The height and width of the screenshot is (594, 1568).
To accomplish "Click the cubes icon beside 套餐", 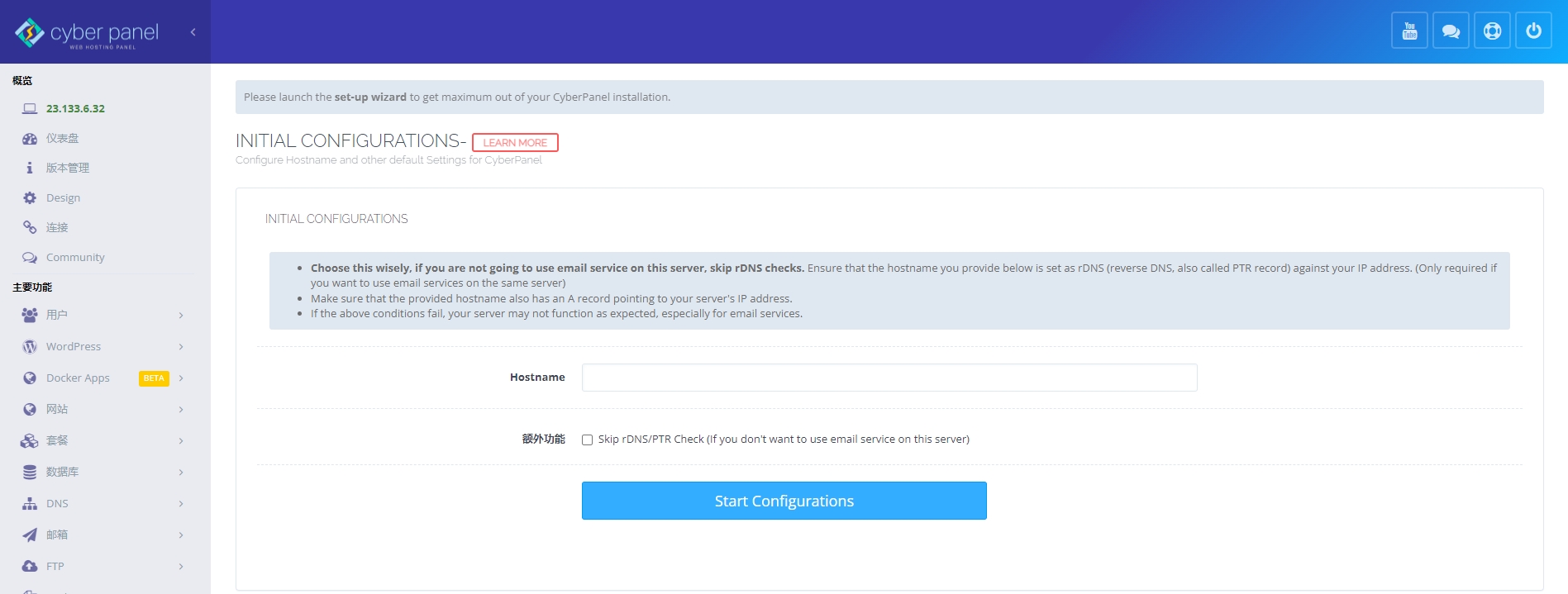I will click(x=30, y=441).
